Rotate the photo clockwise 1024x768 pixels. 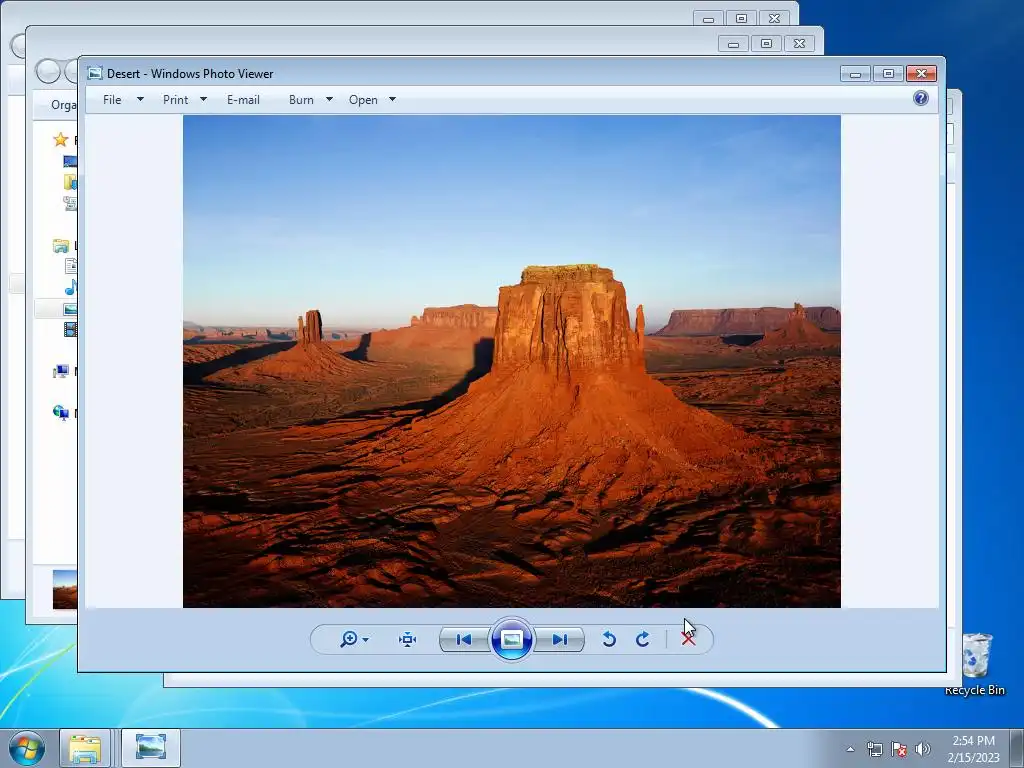(643, 639)
